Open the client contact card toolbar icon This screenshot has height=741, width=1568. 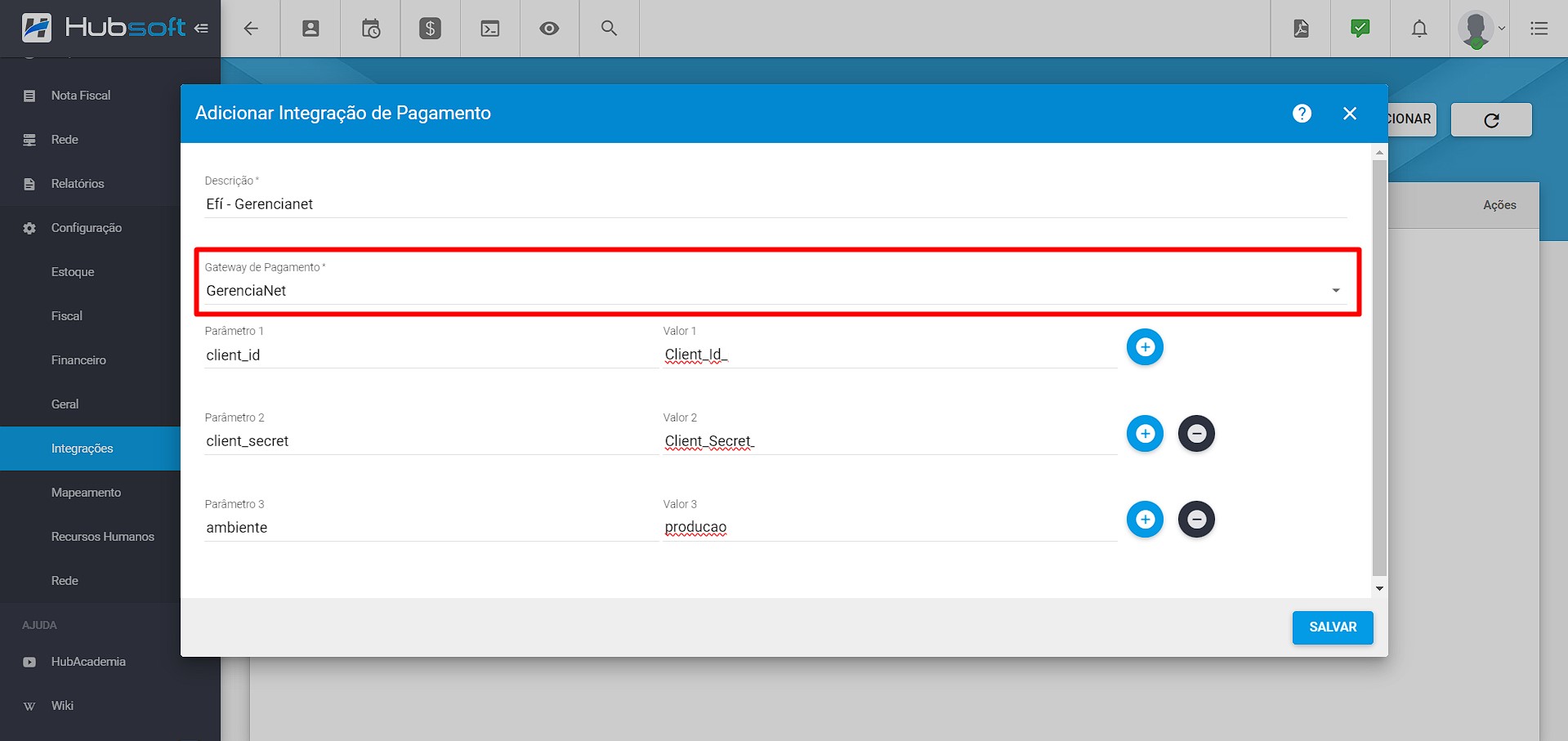tap(310, 29)
